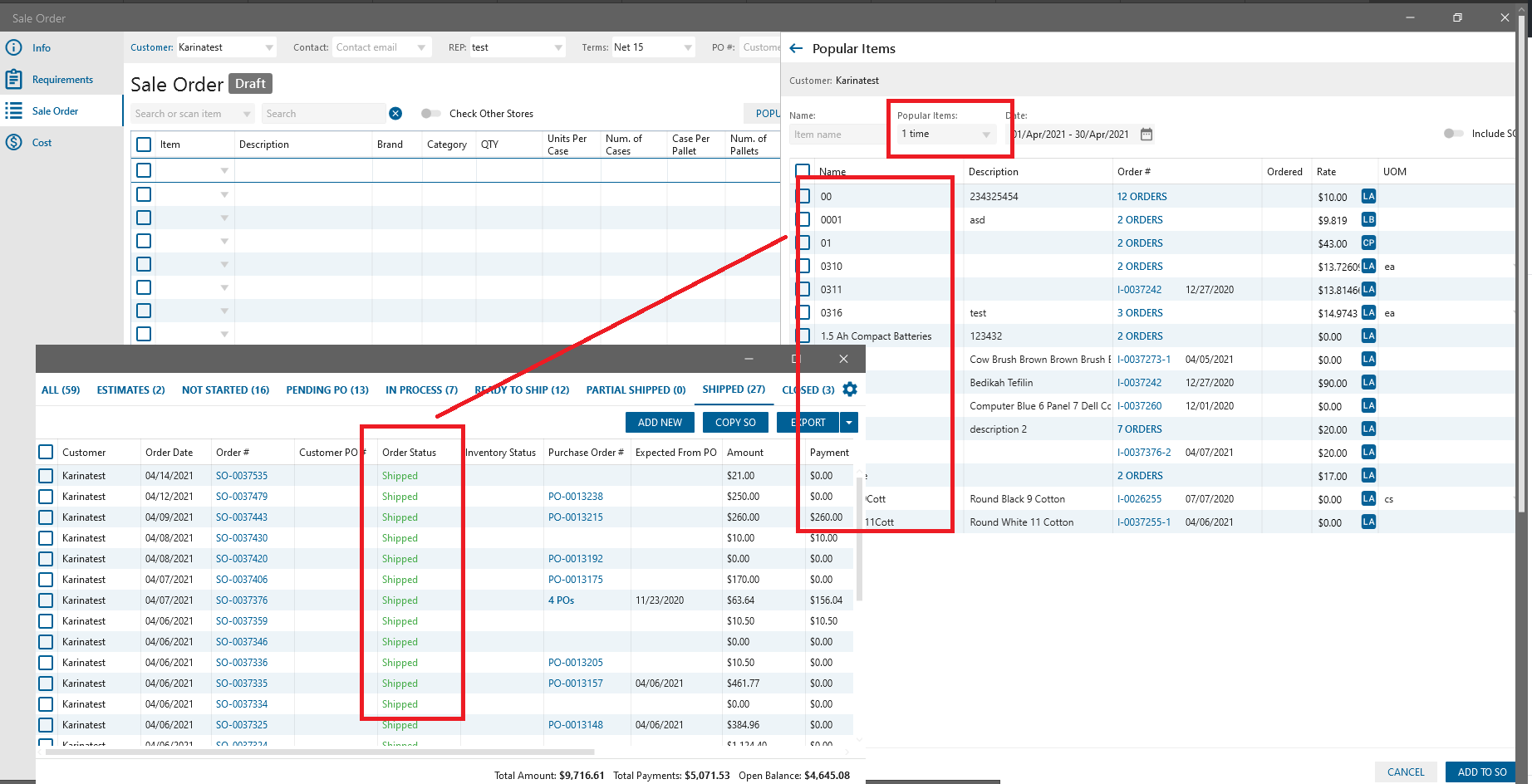Click the 'Rate' column header
This screenshot has width=1532, height=784.
click(1326, 171)
